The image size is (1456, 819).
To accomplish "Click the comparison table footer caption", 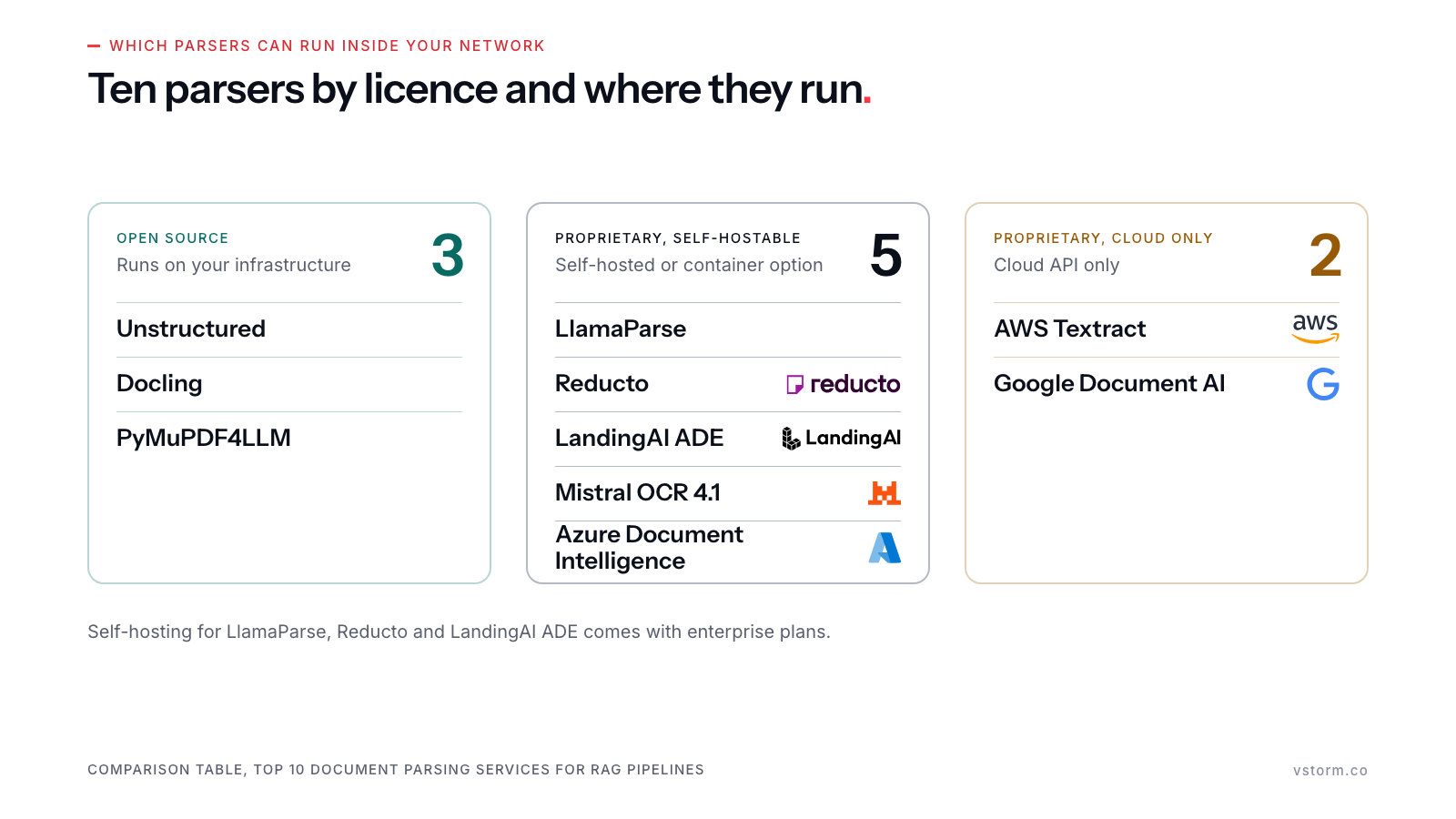I will click(x=396, y=770).
